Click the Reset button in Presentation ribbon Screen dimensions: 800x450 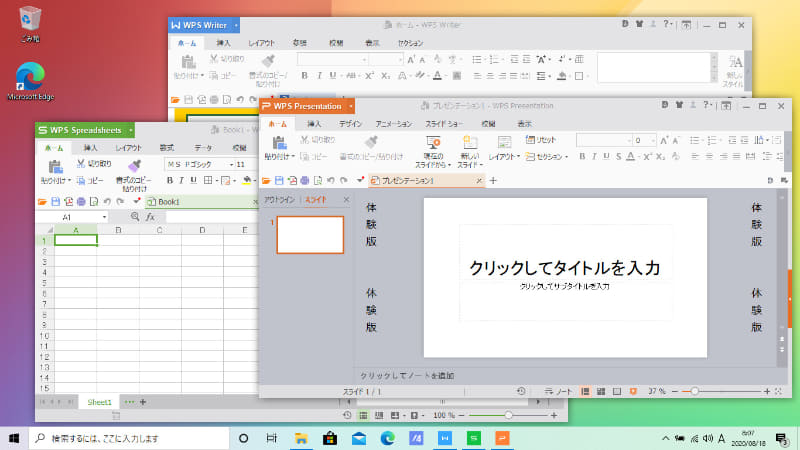click(541, 140)
